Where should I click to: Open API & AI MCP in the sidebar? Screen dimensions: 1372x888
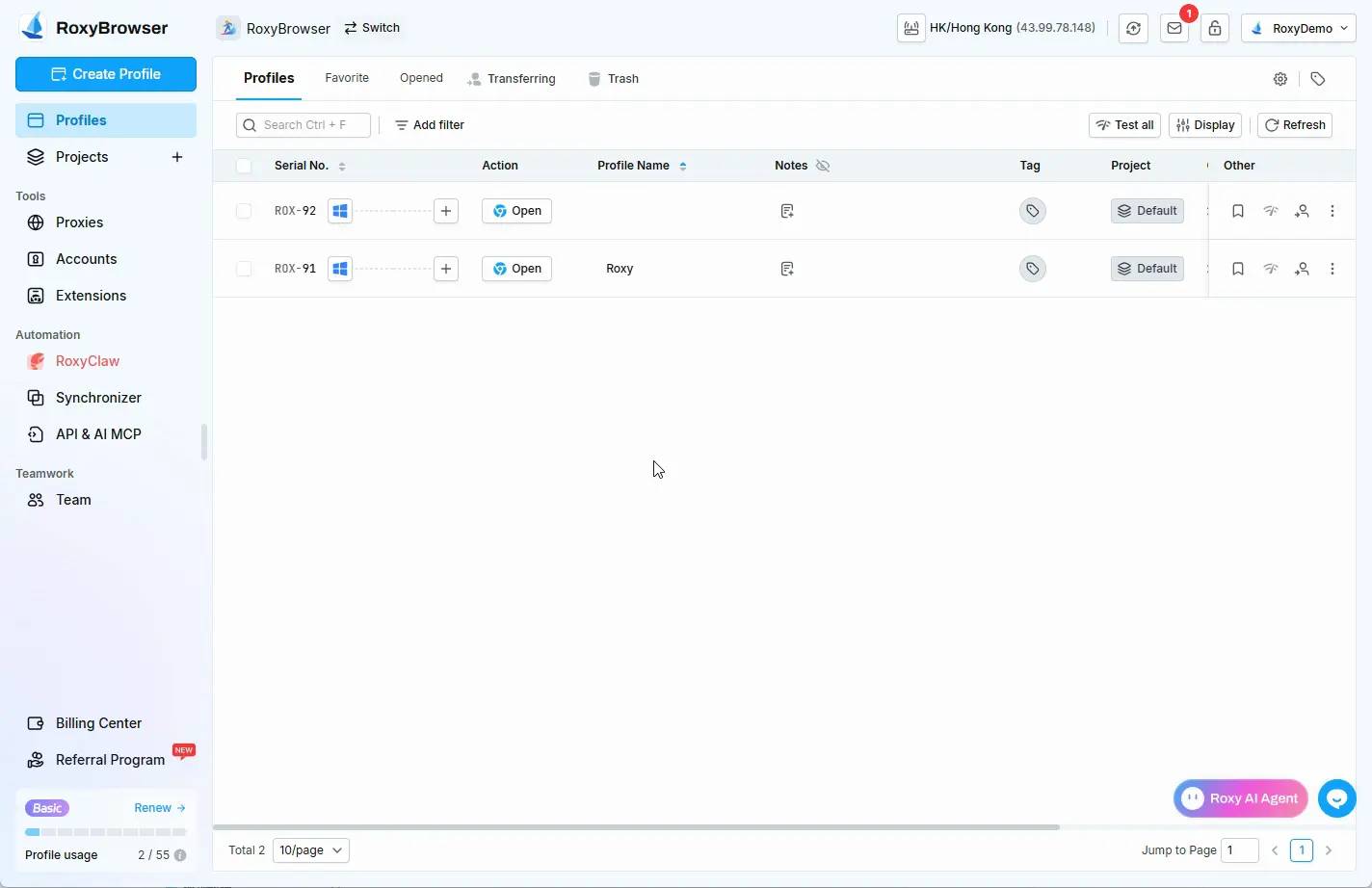click(106, 434)
